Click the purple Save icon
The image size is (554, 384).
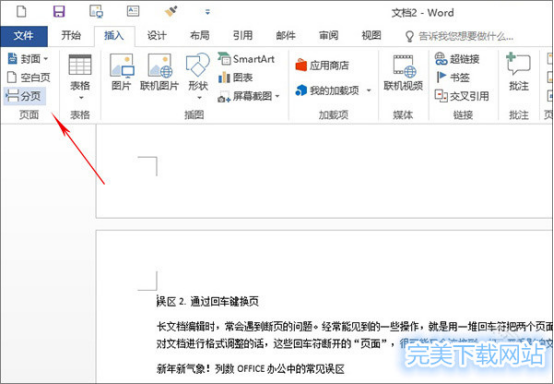[59, 12]
